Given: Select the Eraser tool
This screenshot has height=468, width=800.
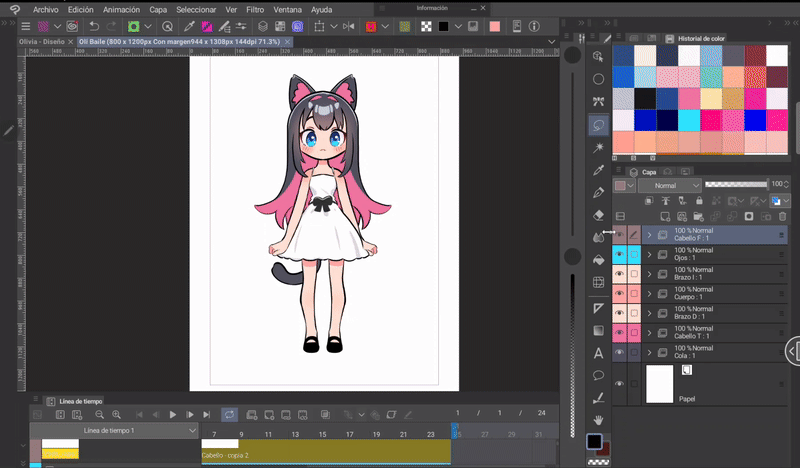Looking at the screenshot, I should (598, 214).
